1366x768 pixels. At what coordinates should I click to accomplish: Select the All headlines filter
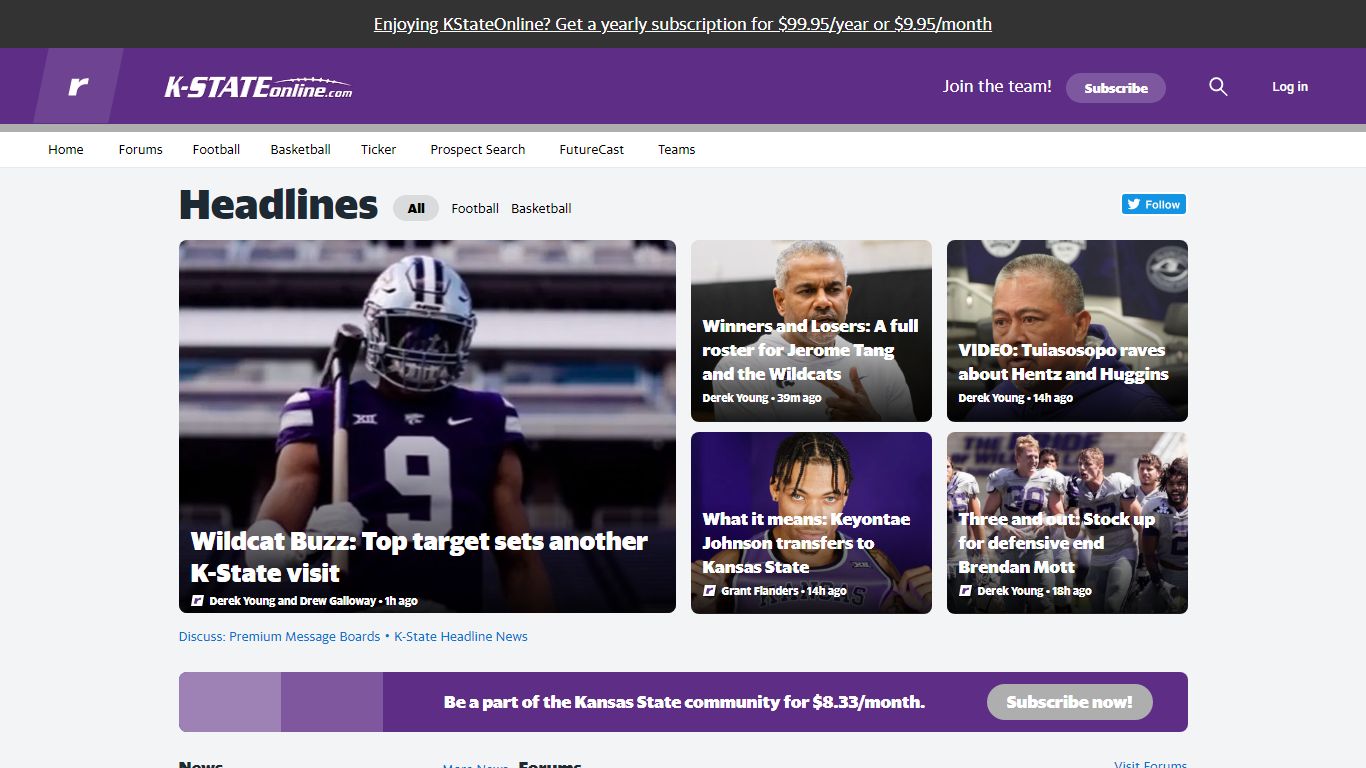click(416, 208)
